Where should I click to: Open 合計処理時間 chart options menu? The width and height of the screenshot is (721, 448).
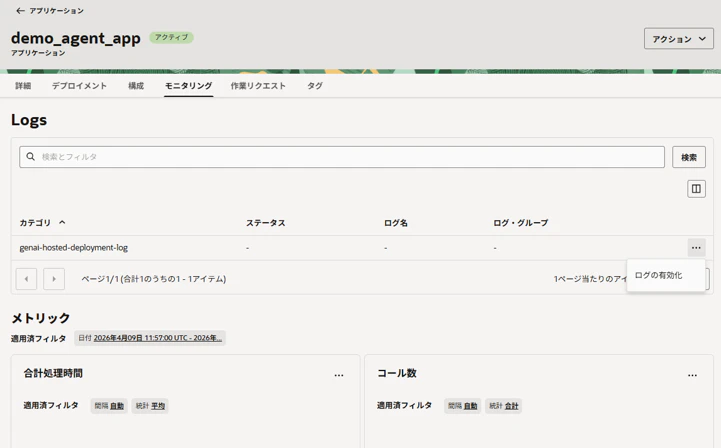tap(339, 375)
